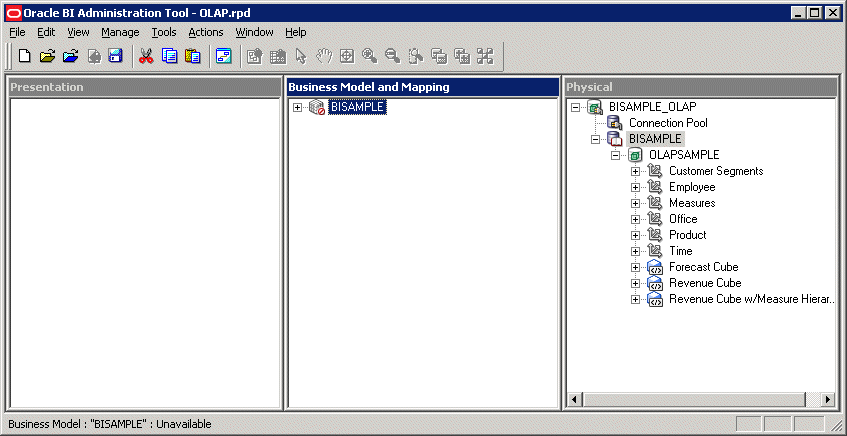
Task: Open the Window menu
Action: click(x=254, y=32)
